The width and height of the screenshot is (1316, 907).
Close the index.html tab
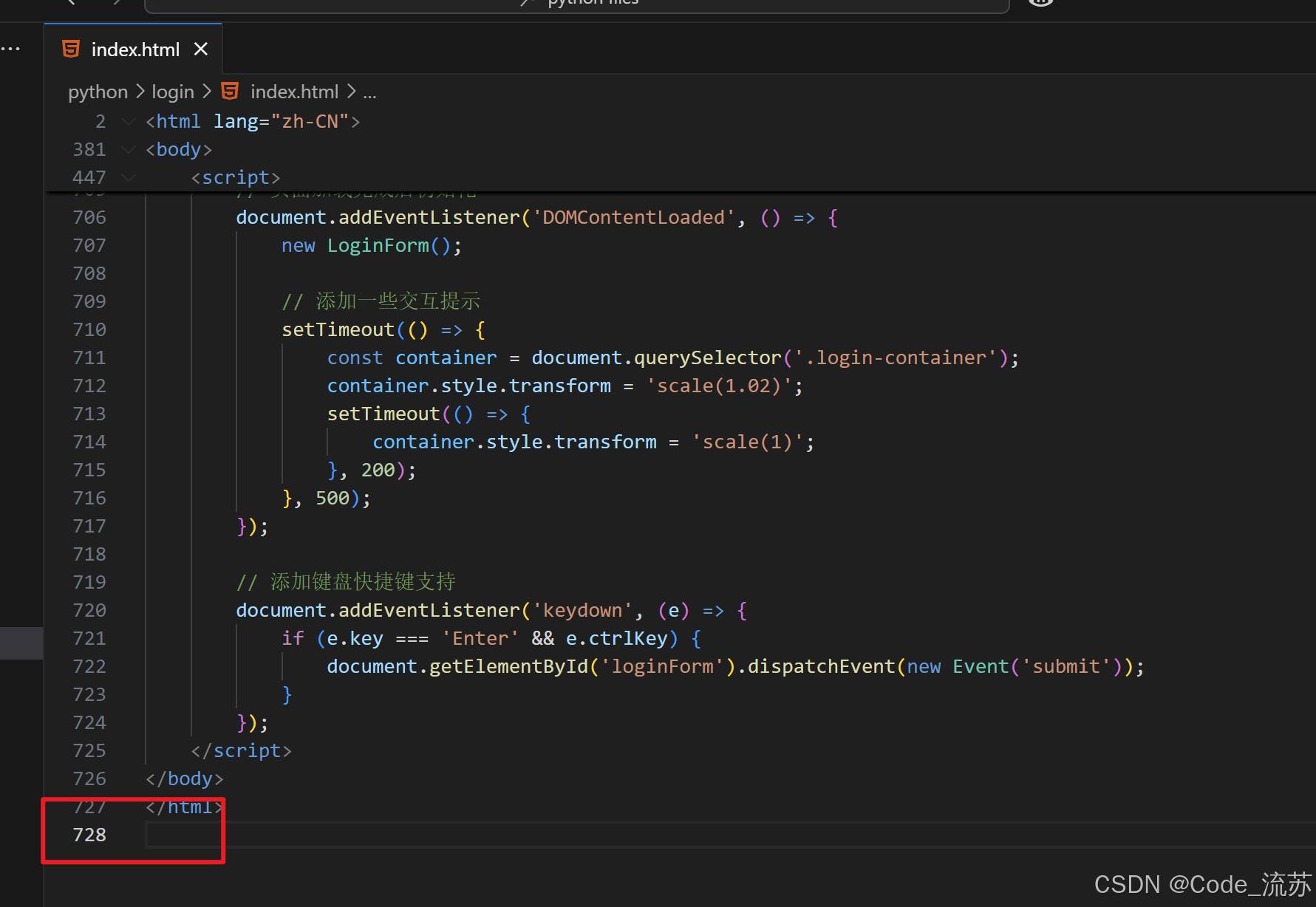[201, 49]
